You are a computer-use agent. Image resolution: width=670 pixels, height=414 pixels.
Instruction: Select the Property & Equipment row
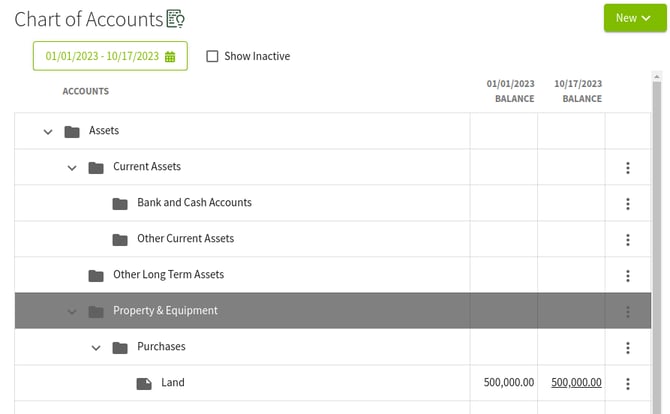165,311
